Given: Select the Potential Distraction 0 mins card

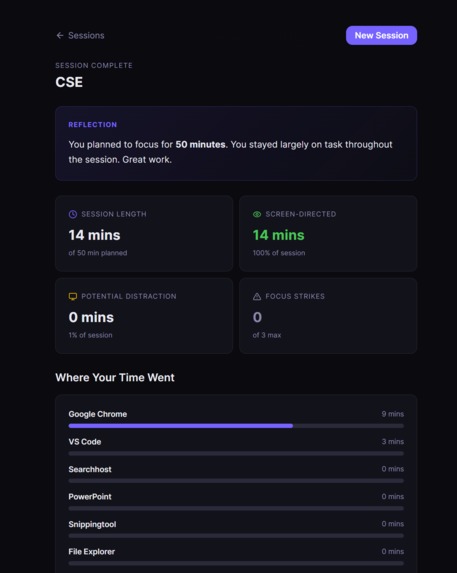Looking at the screenshot, I should point(144,316).
